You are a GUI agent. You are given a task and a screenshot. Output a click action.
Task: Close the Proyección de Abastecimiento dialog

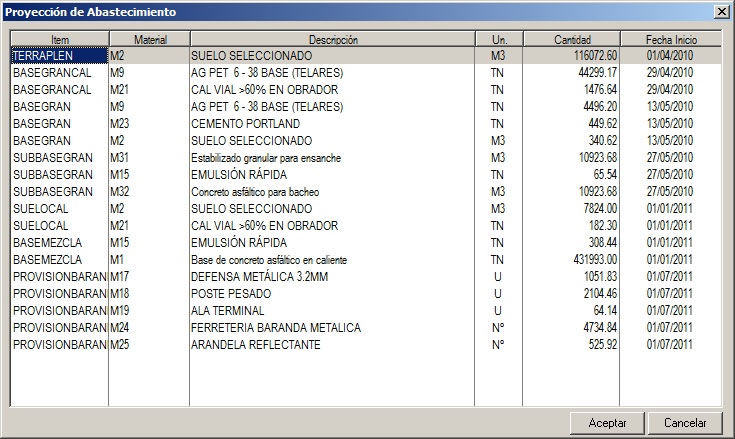click(721, 11)
